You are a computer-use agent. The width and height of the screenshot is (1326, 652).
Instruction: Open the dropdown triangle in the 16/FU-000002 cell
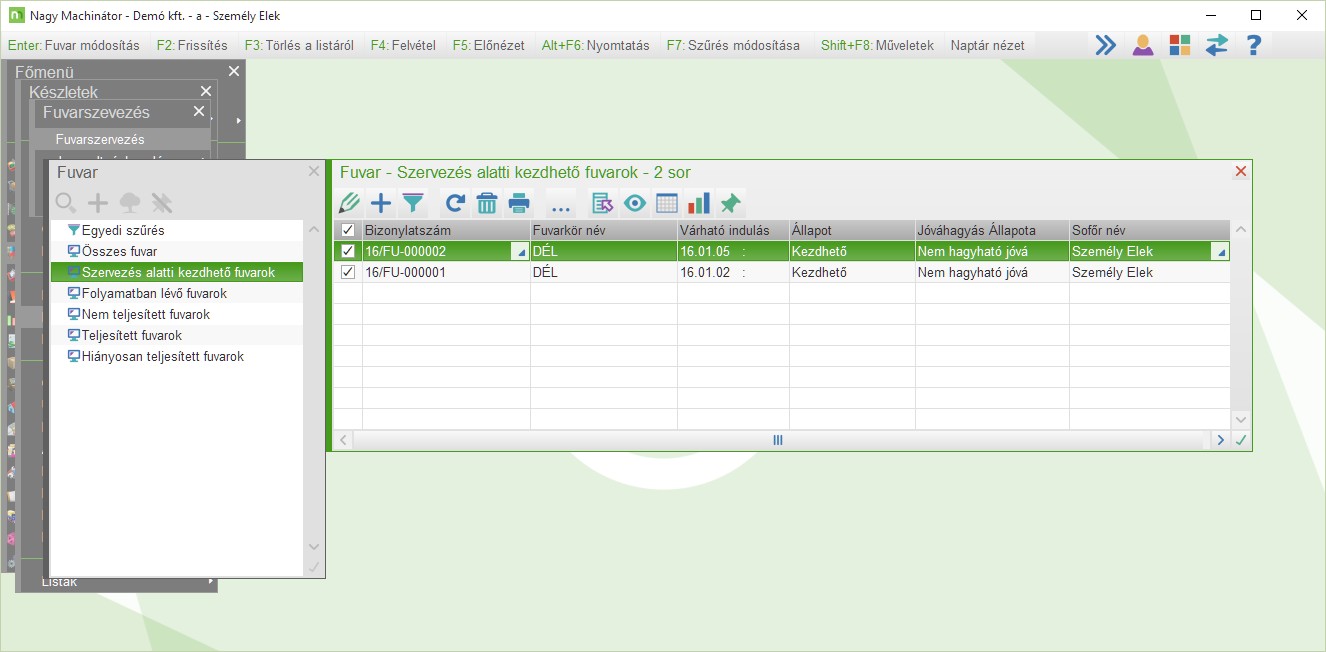[x=519, y=252]
